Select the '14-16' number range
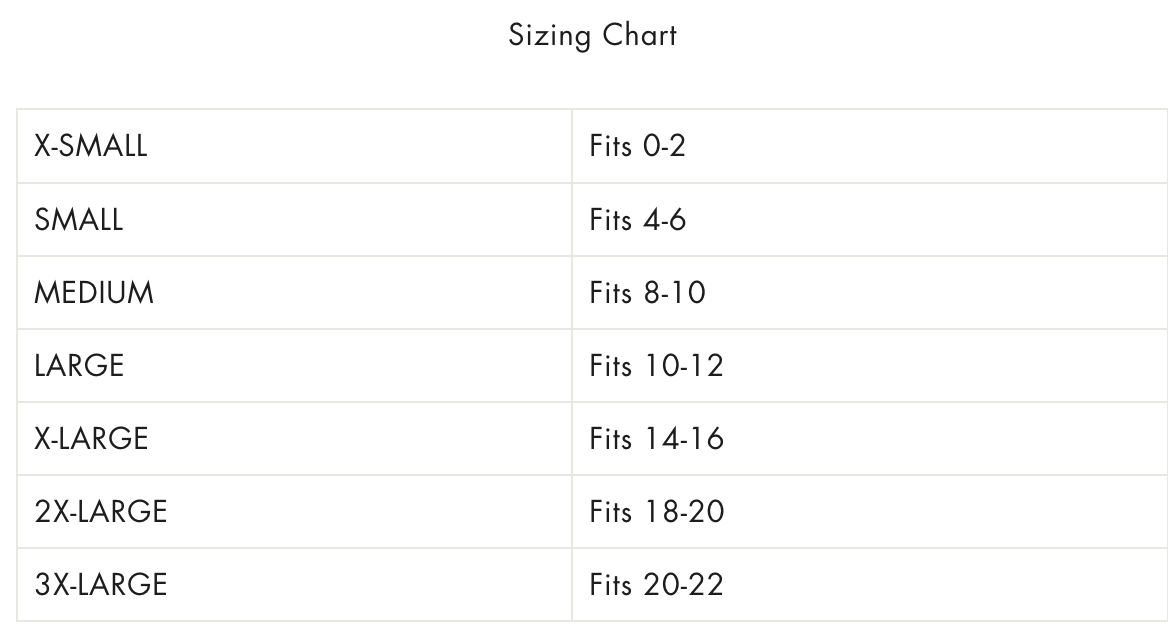Image resolution: width=1168 pixels, height=625 pixels. (684, 439)
